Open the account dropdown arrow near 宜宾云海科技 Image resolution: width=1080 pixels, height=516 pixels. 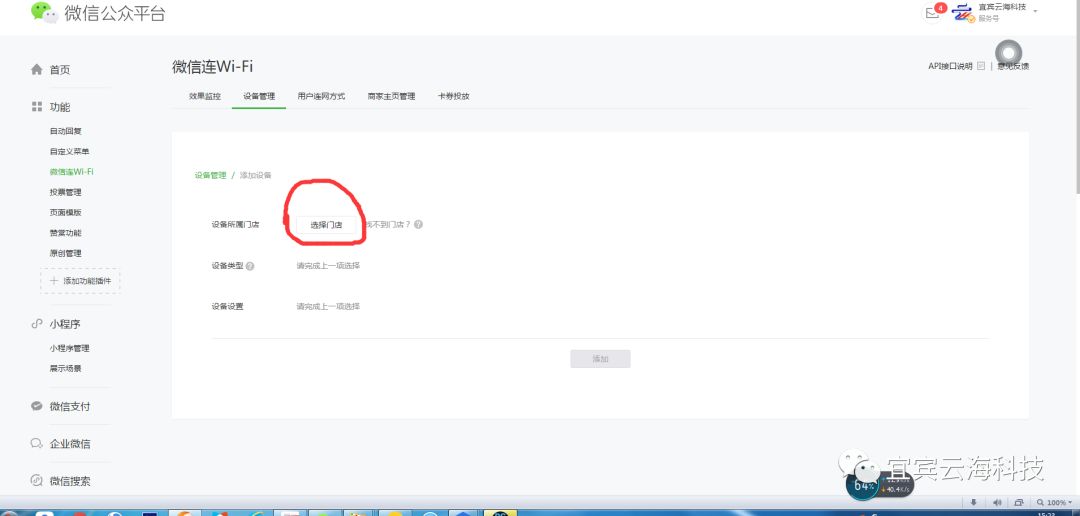coord(1035,11)
